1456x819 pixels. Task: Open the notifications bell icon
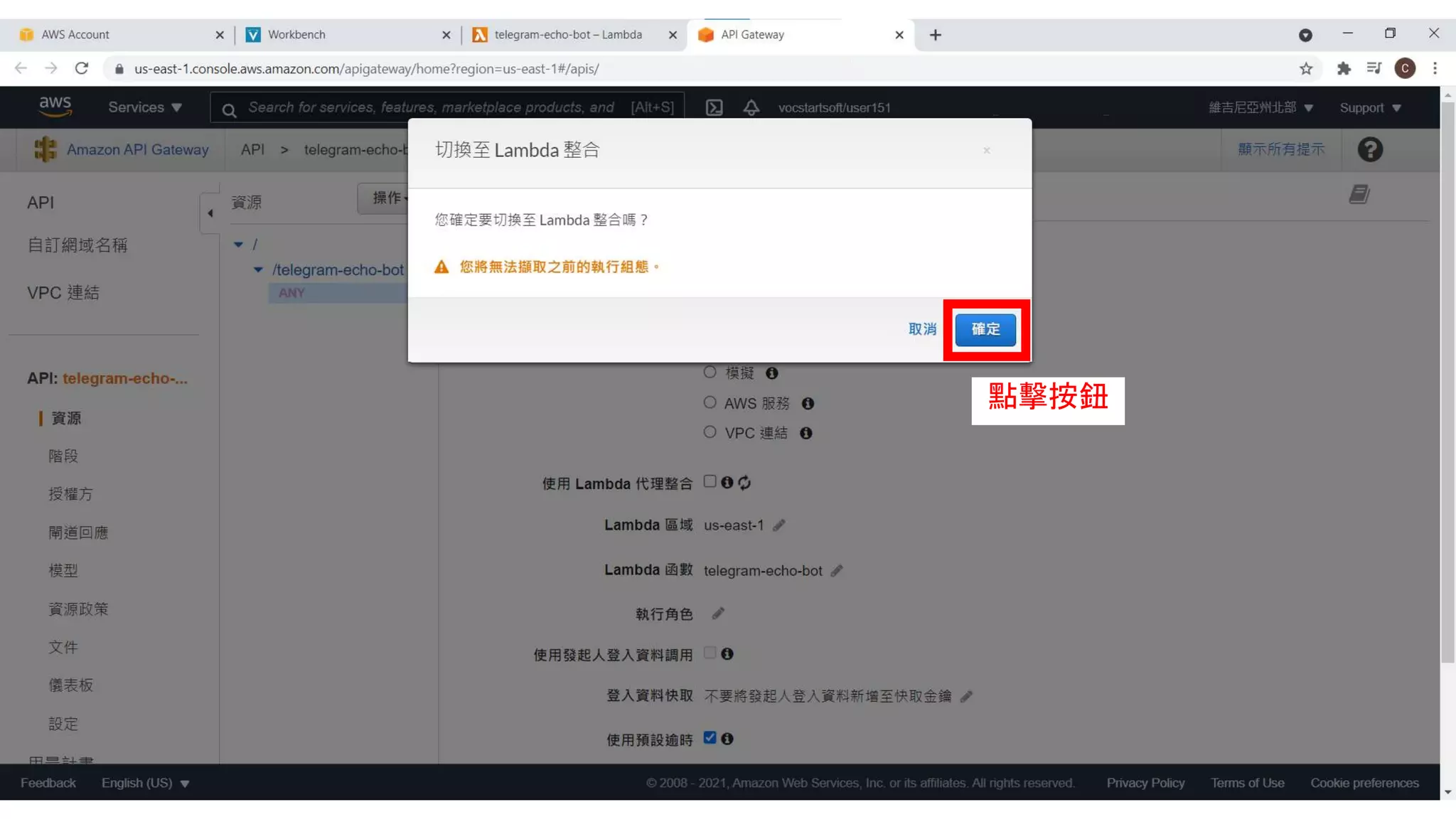751,107
